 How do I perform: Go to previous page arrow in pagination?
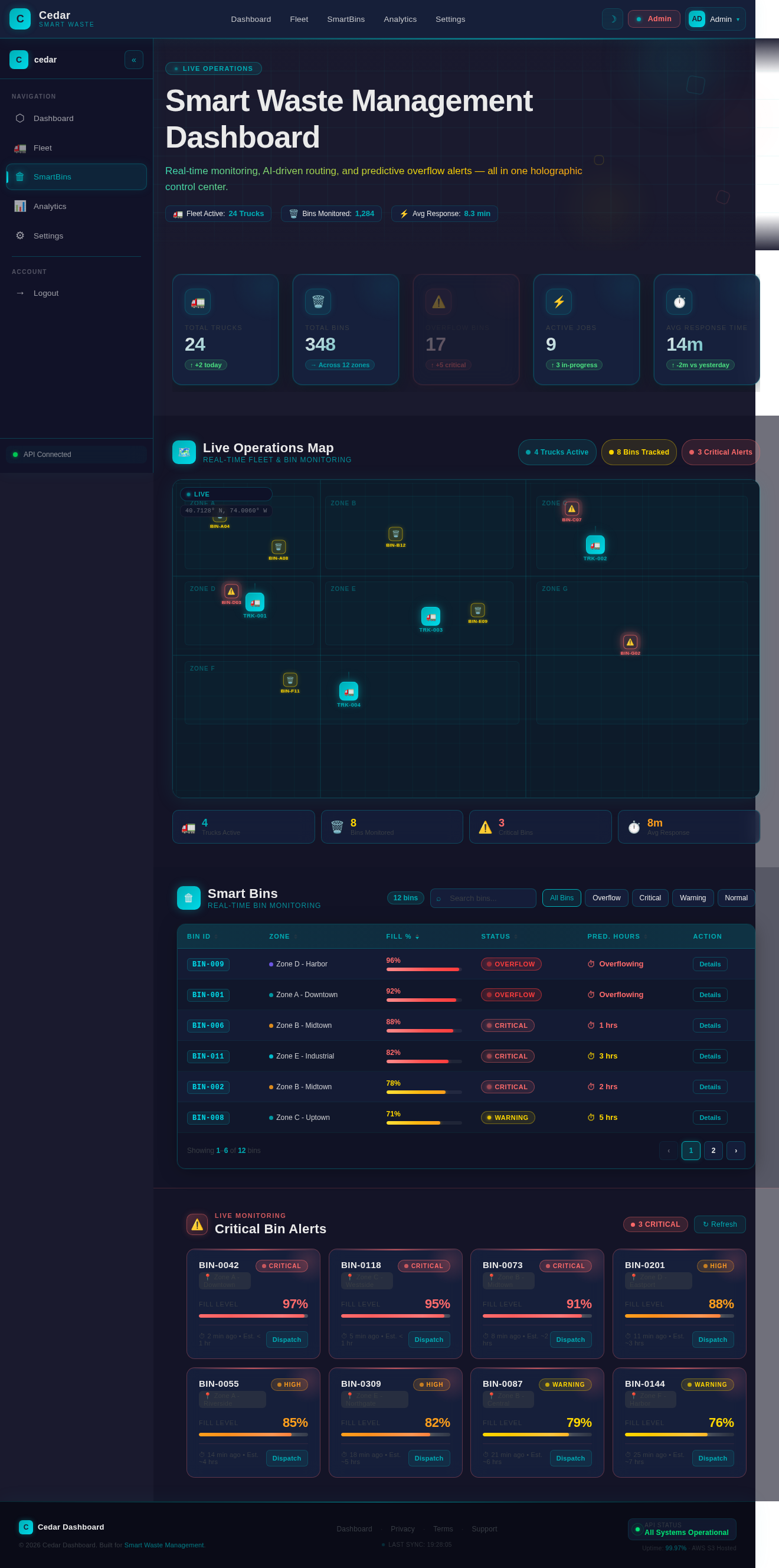668,1151
